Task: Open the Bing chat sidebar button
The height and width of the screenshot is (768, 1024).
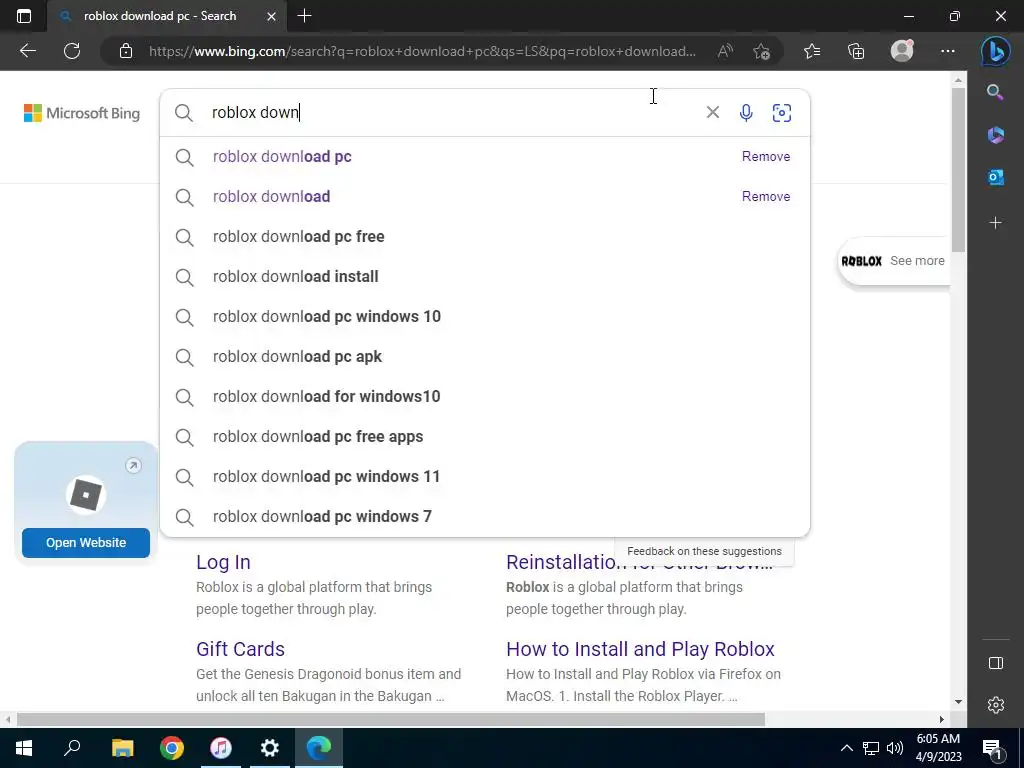Action: click(995, 52)
